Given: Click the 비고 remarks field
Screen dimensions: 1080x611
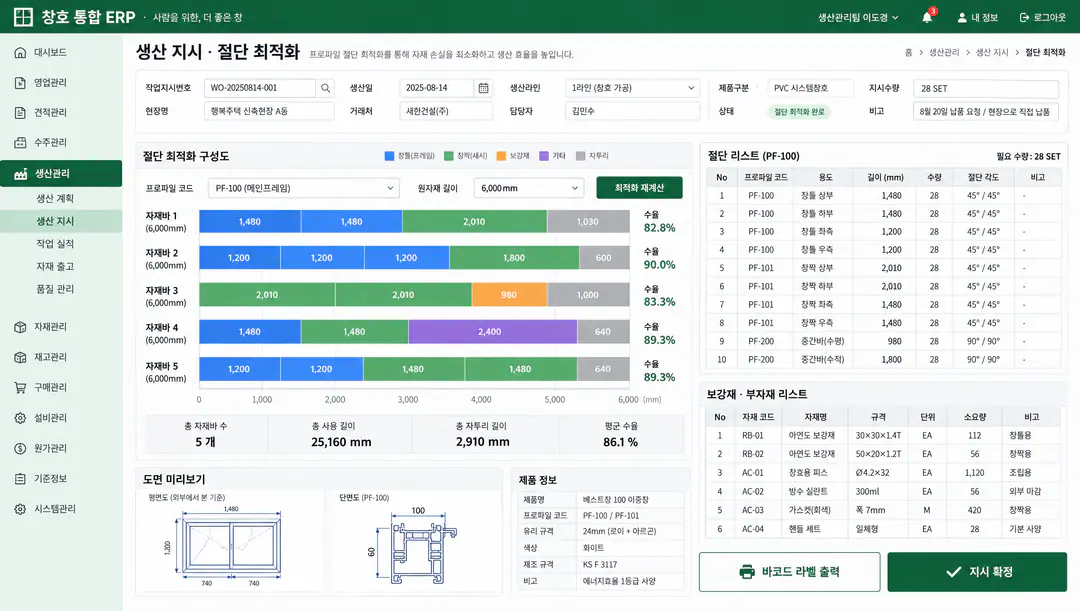Looking at the screenshot, I should (986, 111).
